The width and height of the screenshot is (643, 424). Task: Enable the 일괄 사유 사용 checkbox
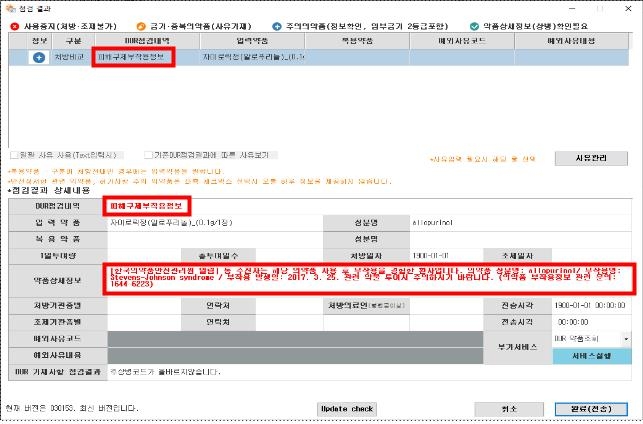[13, 155]
